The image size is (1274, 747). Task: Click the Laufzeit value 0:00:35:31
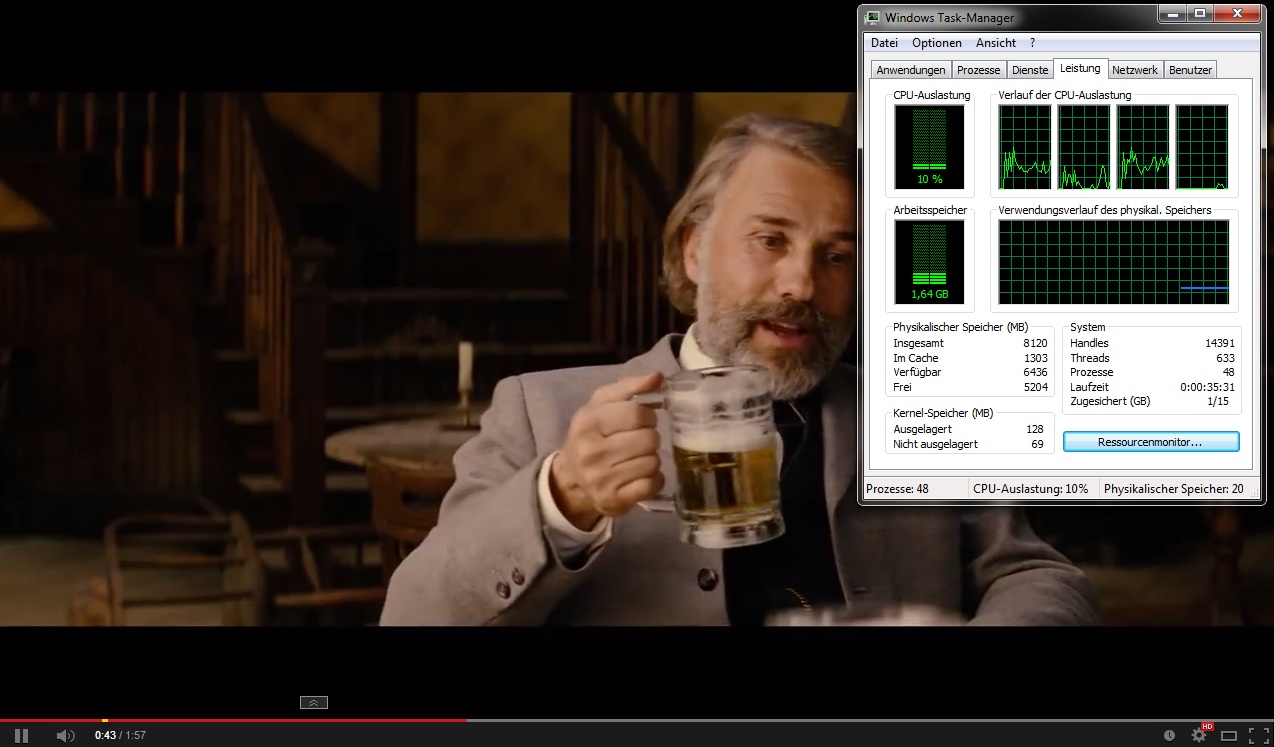pos(1207,387)
